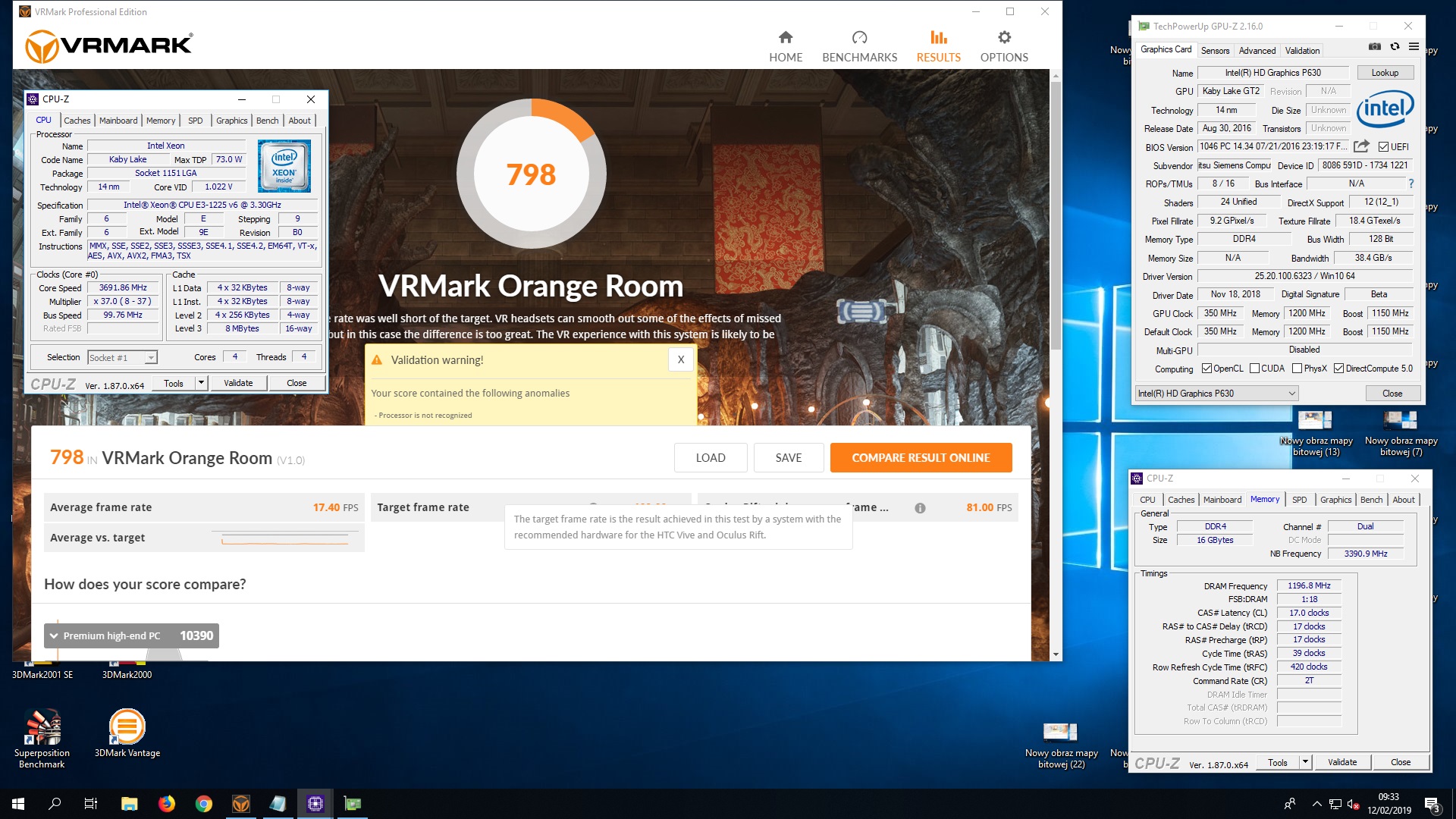Toggle the CUDA checkbox in GPU-Z

(1254, 369)
